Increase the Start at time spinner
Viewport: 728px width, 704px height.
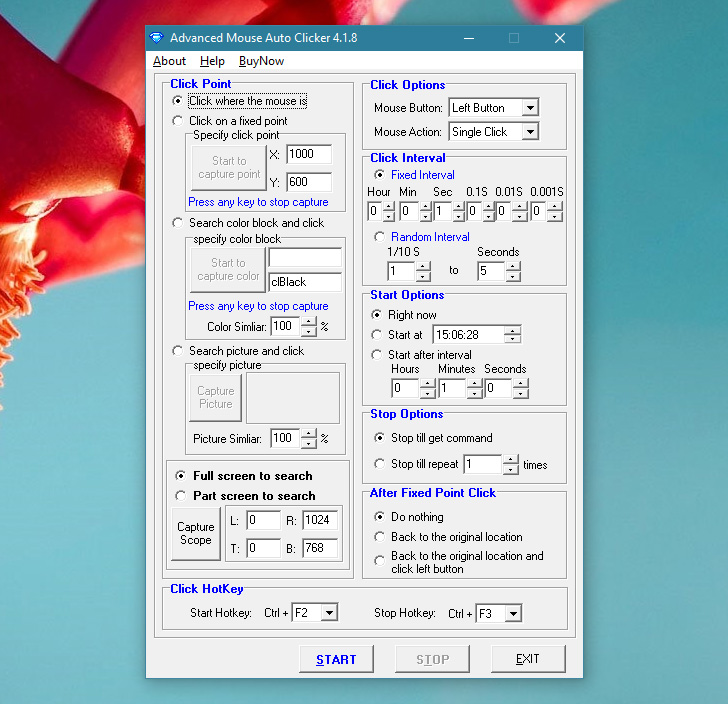tap(512, 330)
